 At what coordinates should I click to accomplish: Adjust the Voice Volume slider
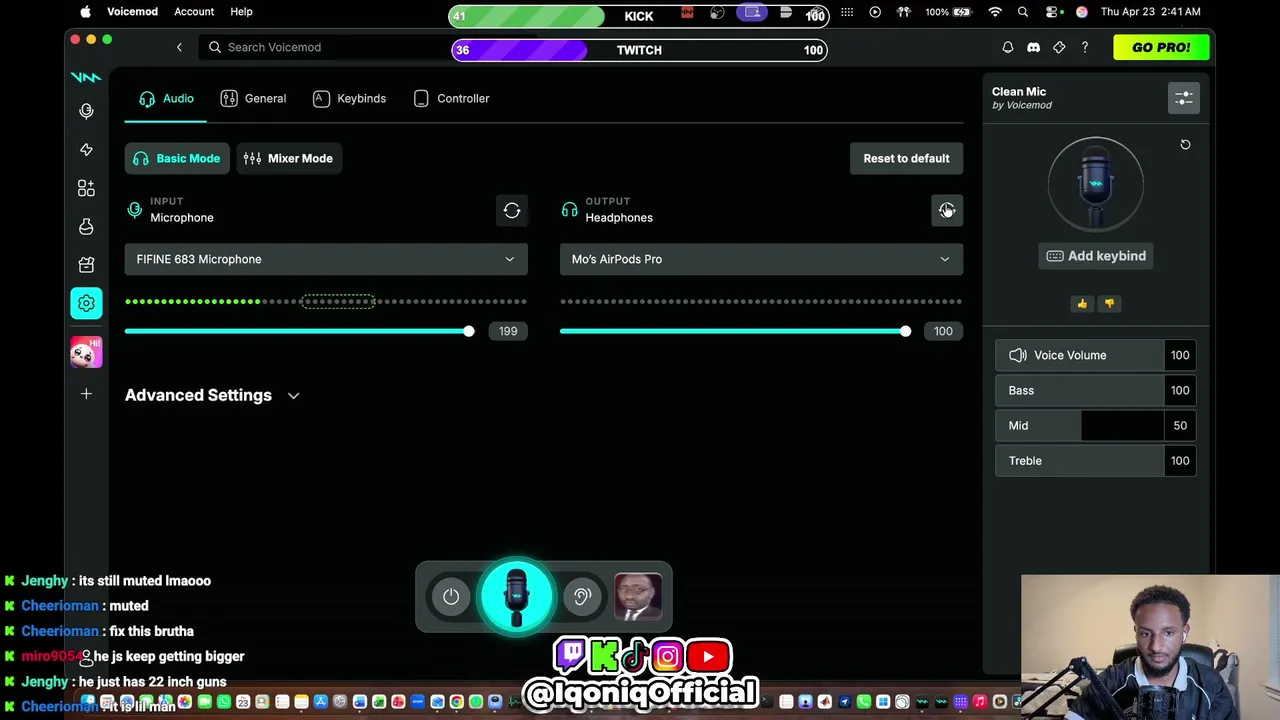click(x=1096, y=355)
